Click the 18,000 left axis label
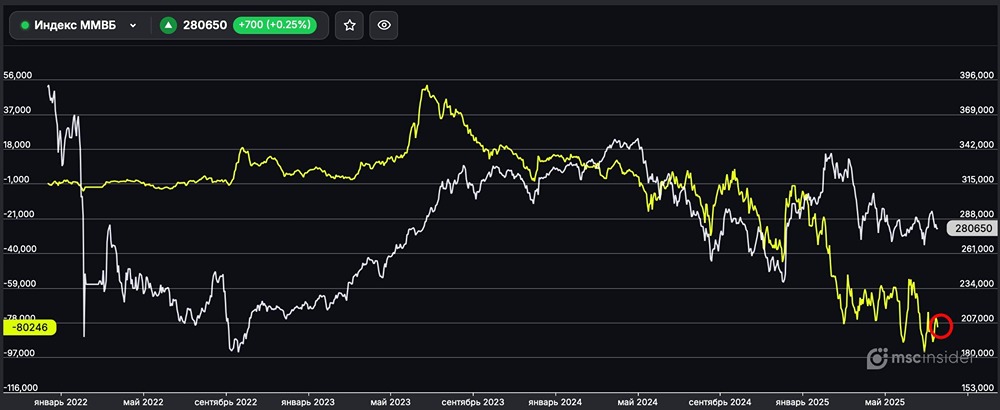 click(18, 145)
